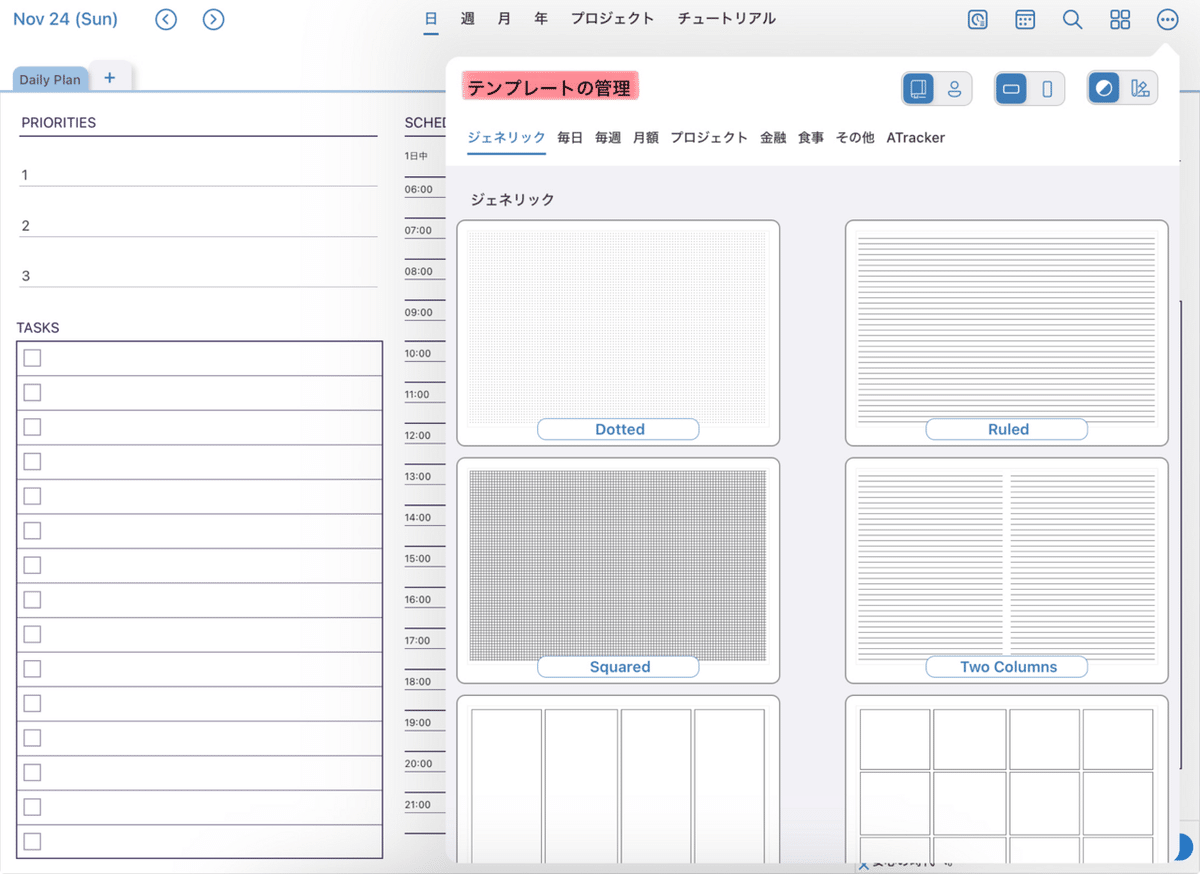Viewport: 1200px width, 874px height.
Task: Click the Nov 24 (Sun) date title
Action: point(65,19)
